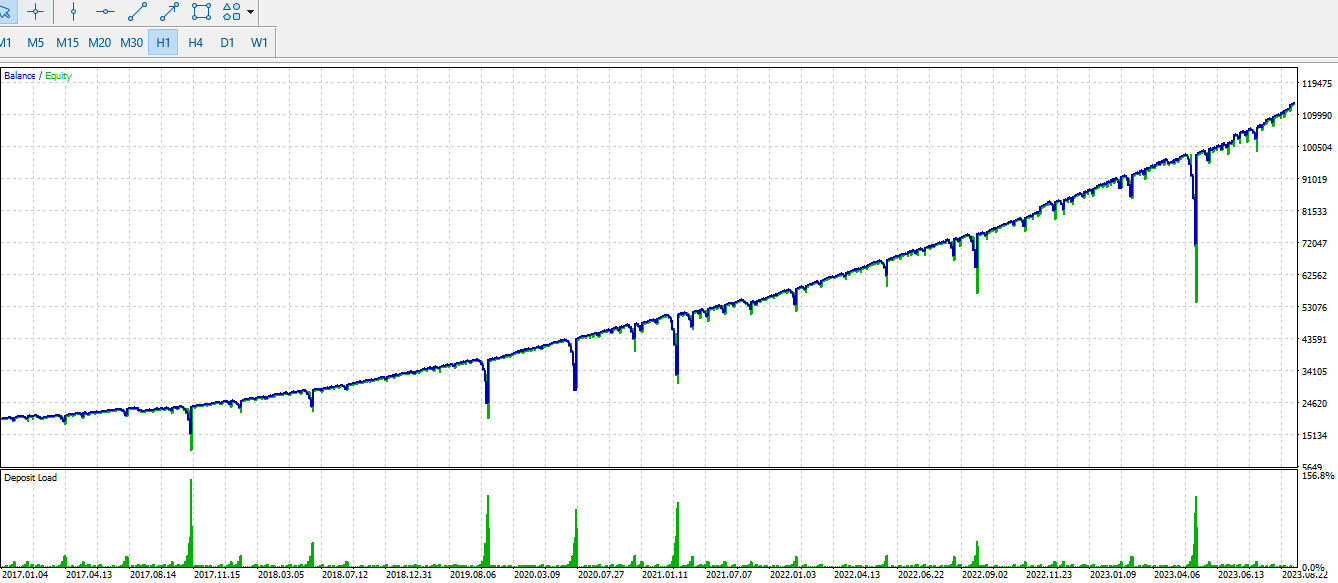Click the 2022.04.13 date label
The image size is (1338, 583).
click(x=857, y=575)
